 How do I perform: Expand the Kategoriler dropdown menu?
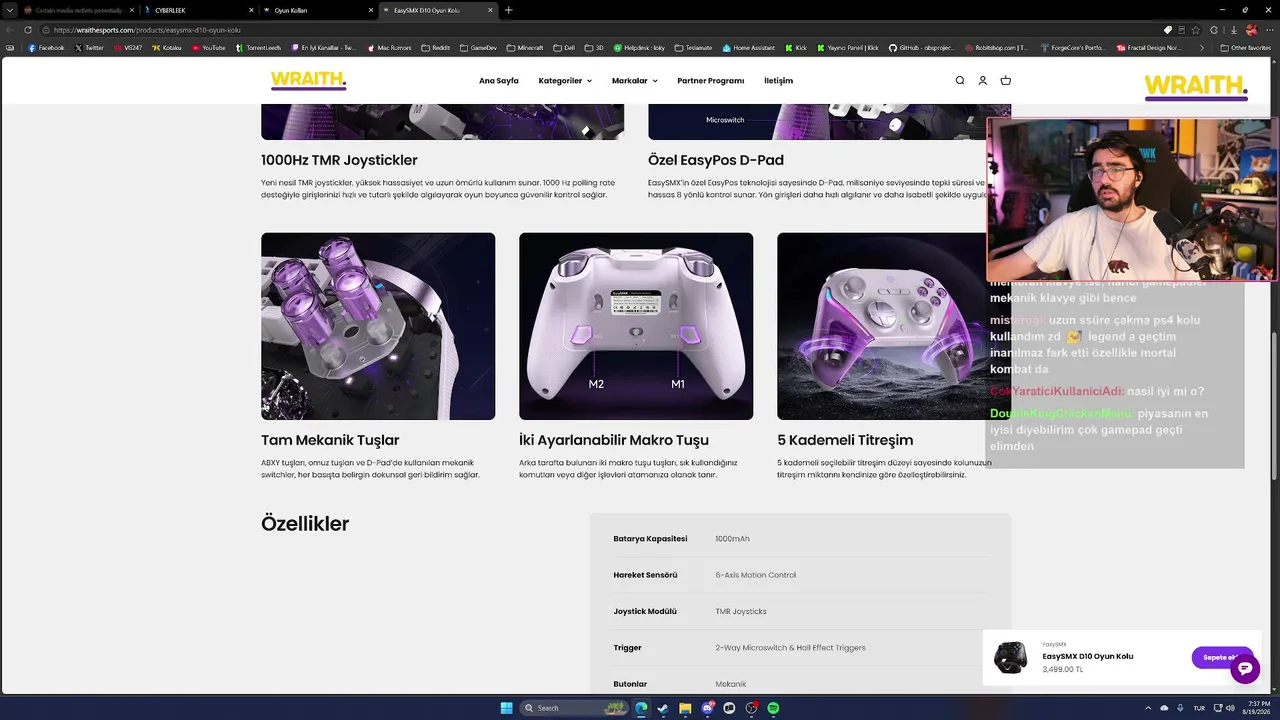point(565,81)
